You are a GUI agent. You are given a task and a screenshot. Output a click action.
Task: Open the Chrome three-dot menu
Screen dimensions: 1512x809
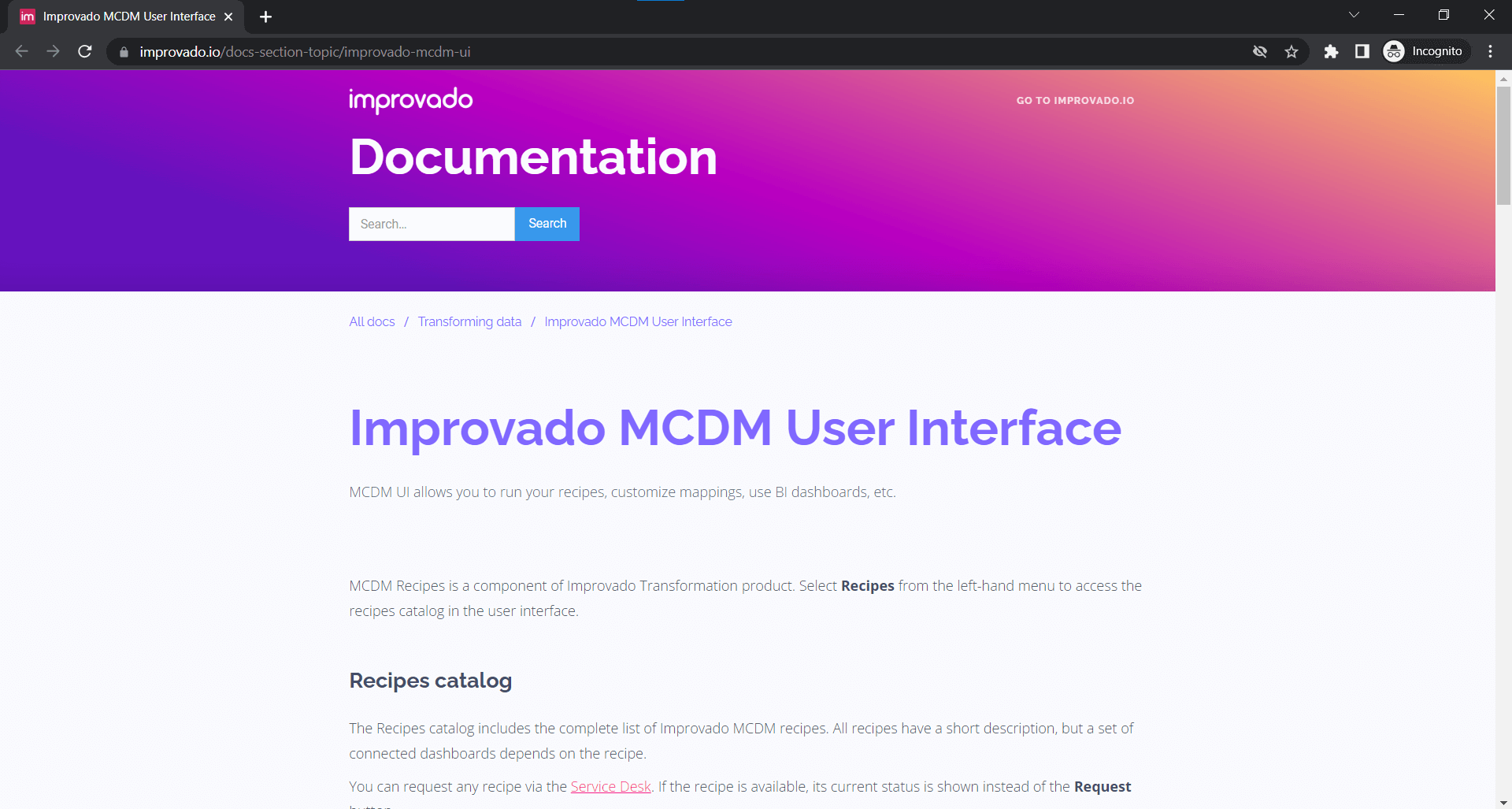pos(1490,51)
